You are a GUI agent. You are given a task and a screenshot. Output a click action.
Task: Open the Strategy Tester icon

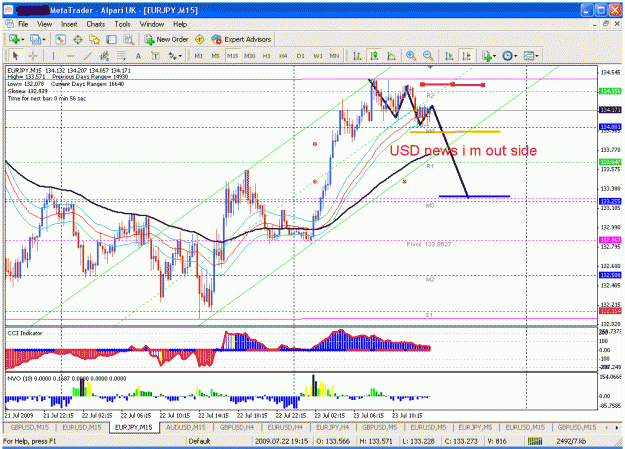[x=128, y=39]
